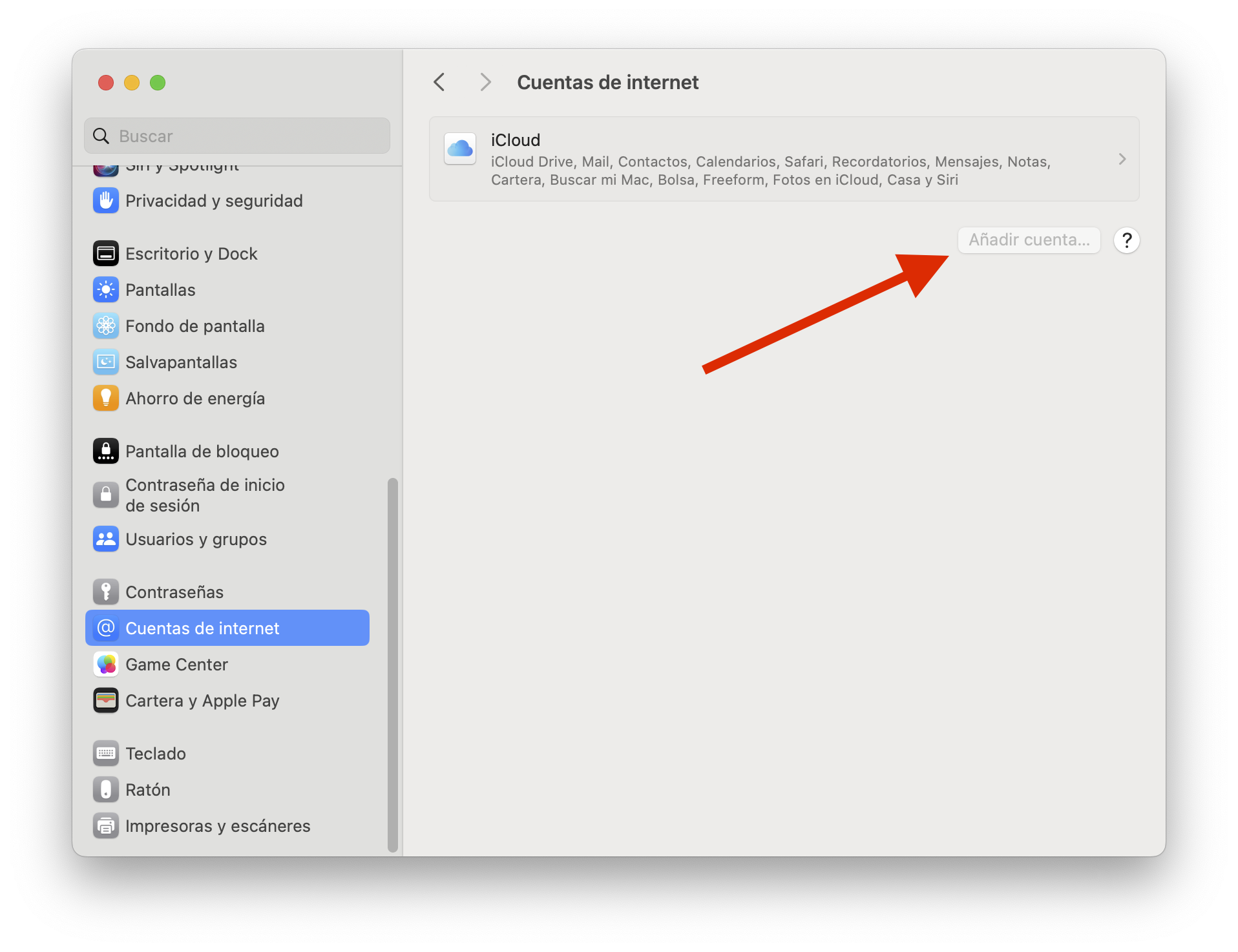The image size is (1238, 952).
Task: Click the Impresoras y escáneres printer icon
Action: (x=106, y=826)
